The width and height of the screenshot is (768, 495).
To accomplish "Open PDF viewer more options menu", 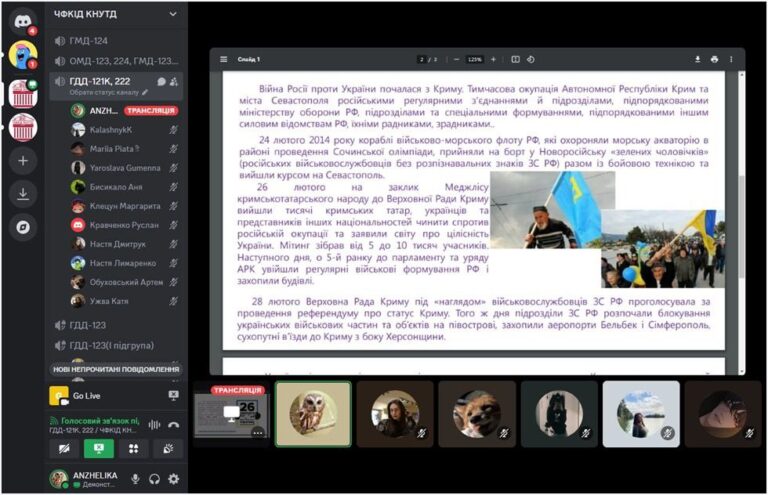I will click(732, 59).
